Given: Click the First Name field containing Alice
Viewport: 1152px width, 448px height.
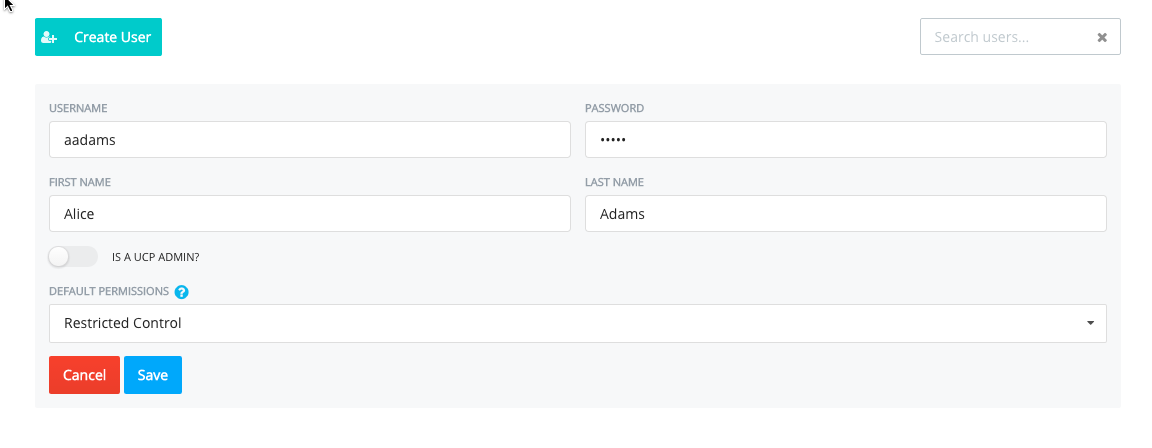Looking at the screenshot, I should [x=310, y=214].
